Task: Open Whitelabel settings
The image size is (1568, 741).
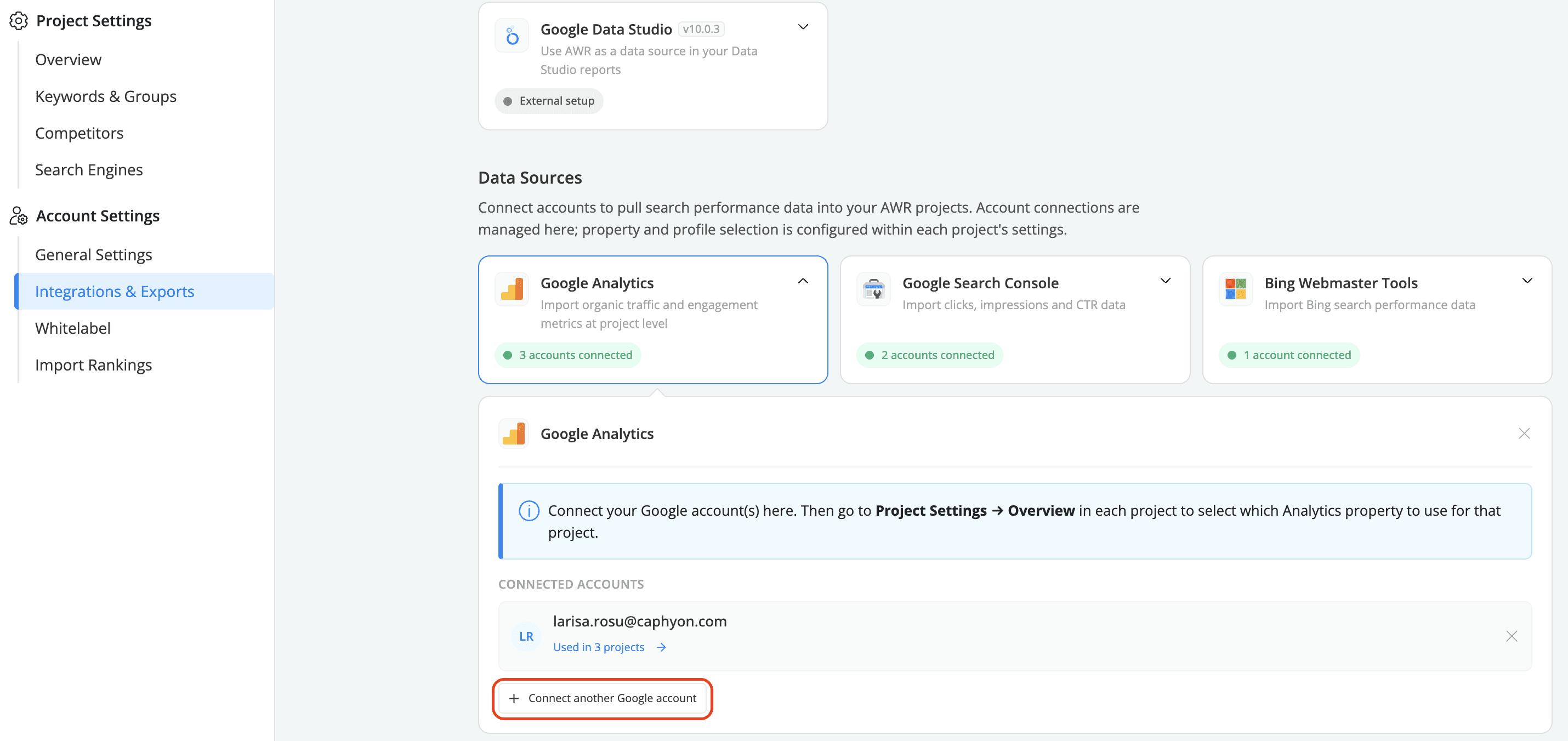Action: point(73,328)
